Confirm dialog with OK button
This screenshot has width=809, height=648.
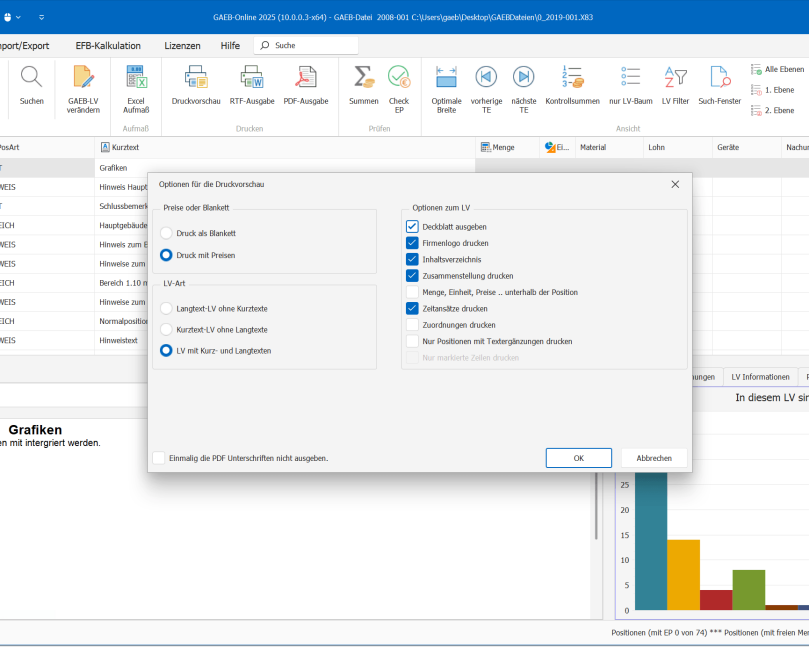578,458
